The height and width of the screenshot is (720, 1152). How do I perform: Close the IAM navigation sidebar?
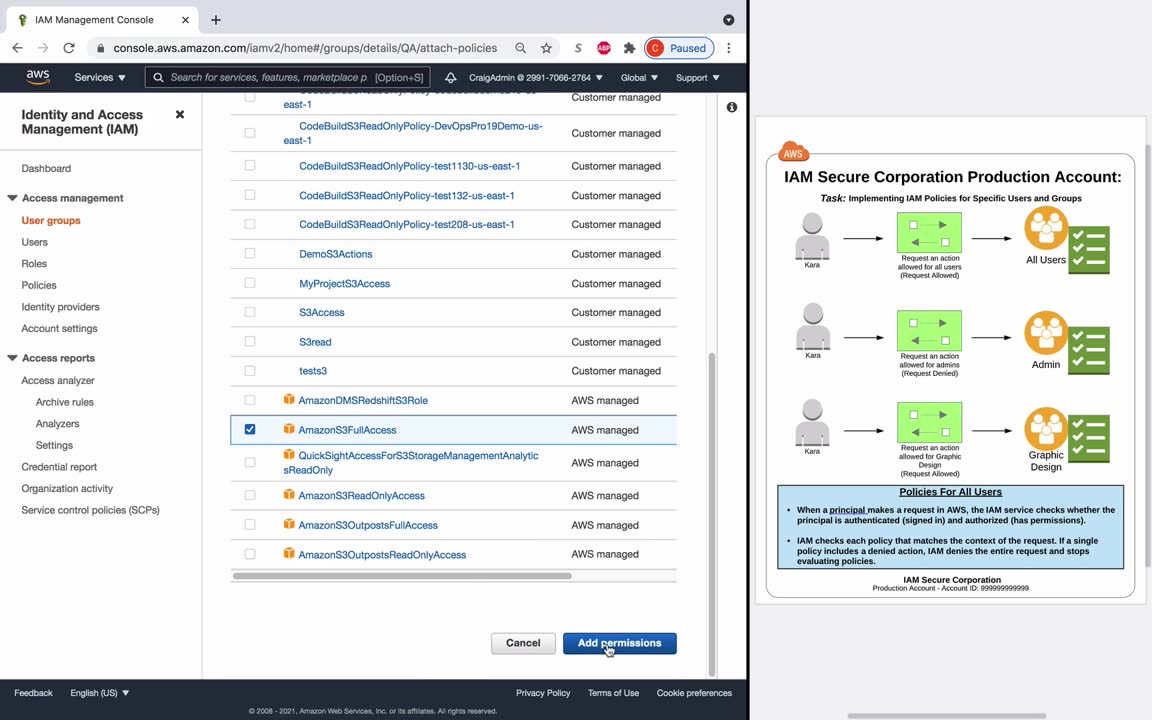click(179, 115)
